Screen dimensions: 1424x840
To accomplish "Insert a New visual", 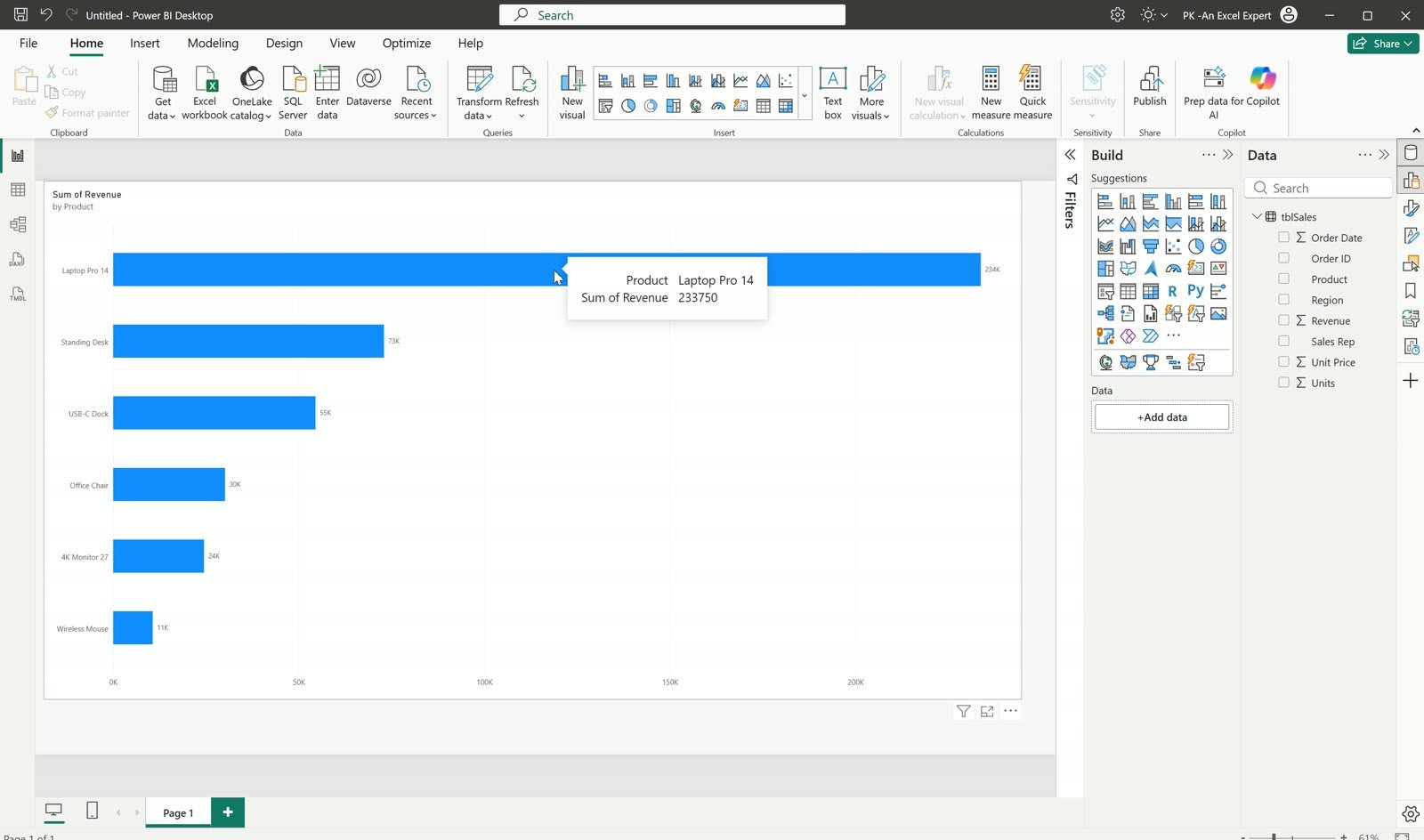I will click(x=572, y=93).
